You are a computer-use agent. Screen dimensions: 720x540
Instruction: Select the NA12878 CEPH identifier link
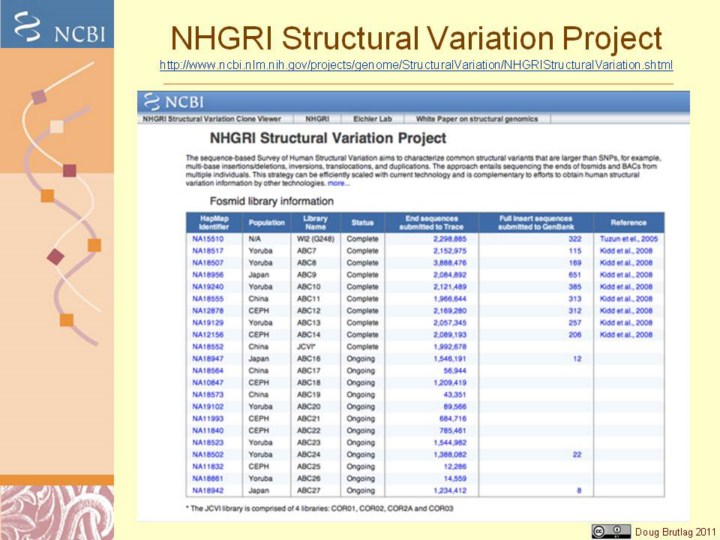(x=208, y=311)
